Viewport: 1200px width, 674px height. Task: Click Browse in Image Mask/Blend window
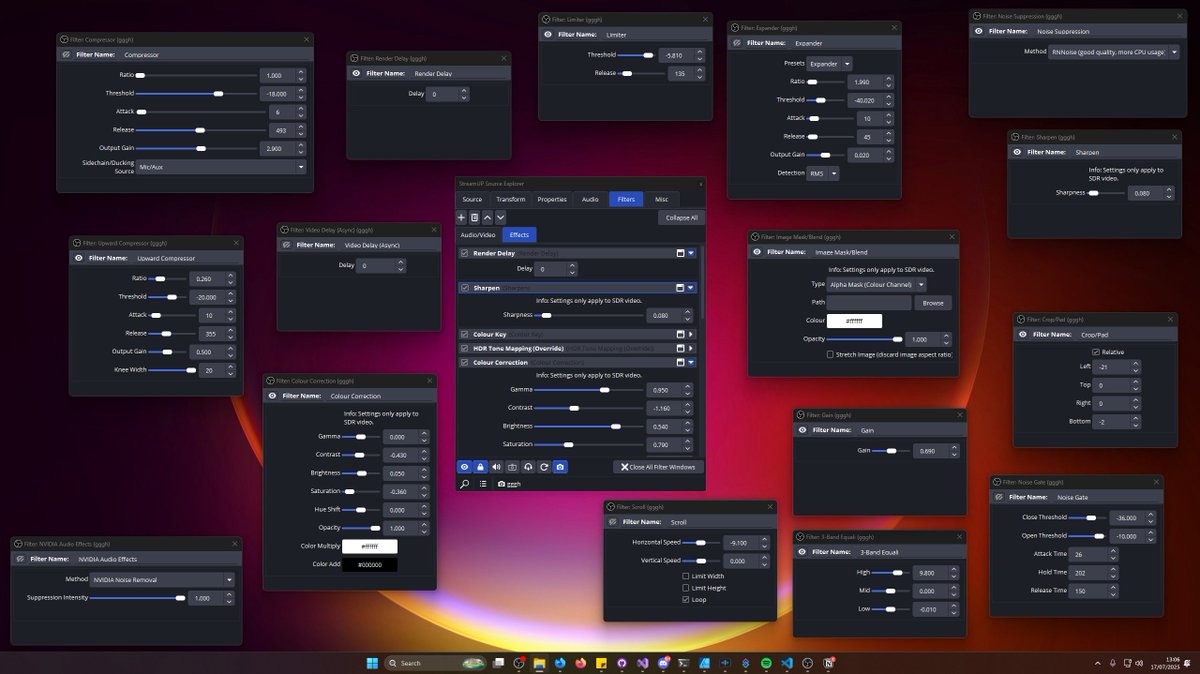click(933, 302)
